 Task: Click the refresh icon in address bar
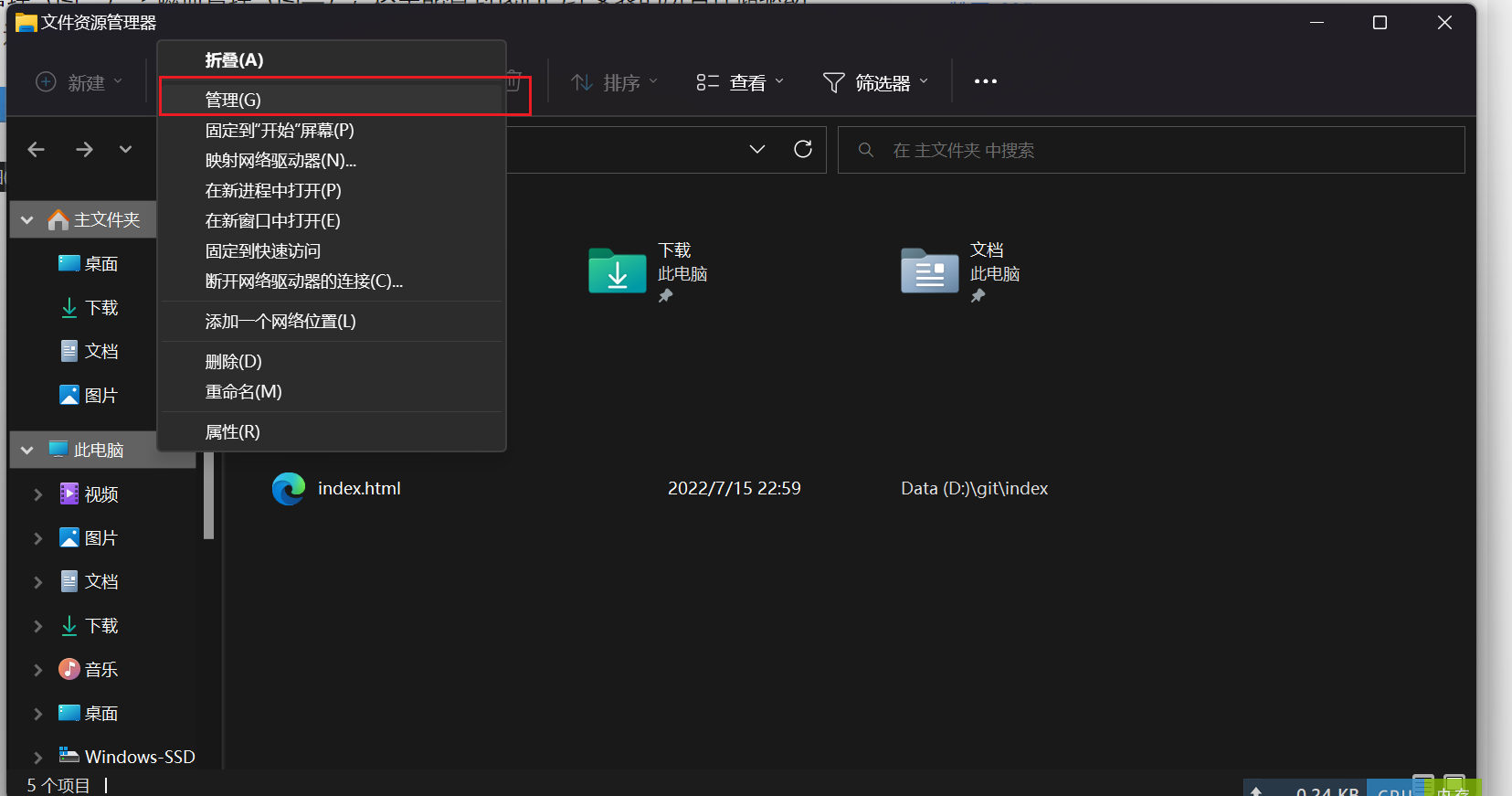tap(803, 149)
